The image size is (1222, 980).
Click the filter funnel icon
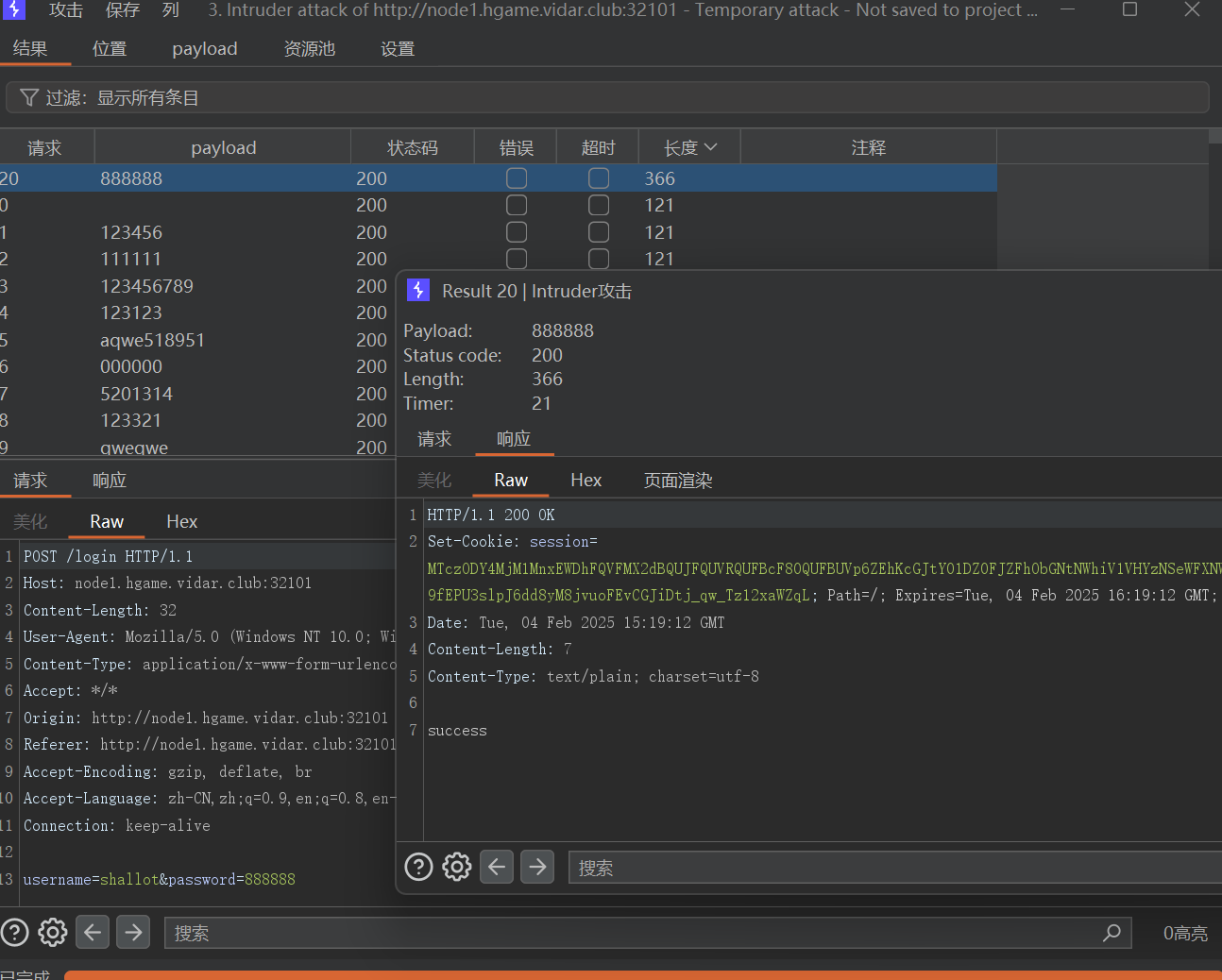click(29, 98)
